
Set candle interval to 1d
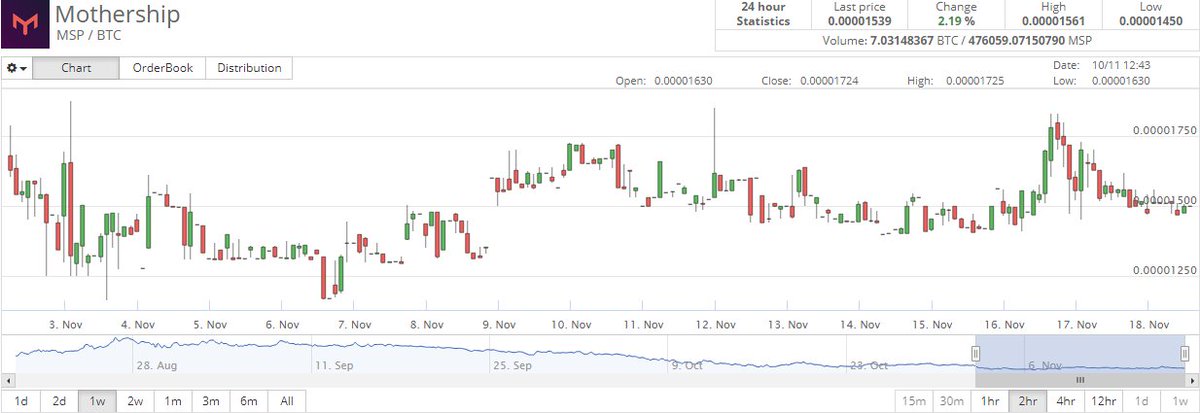[1142, 401]
